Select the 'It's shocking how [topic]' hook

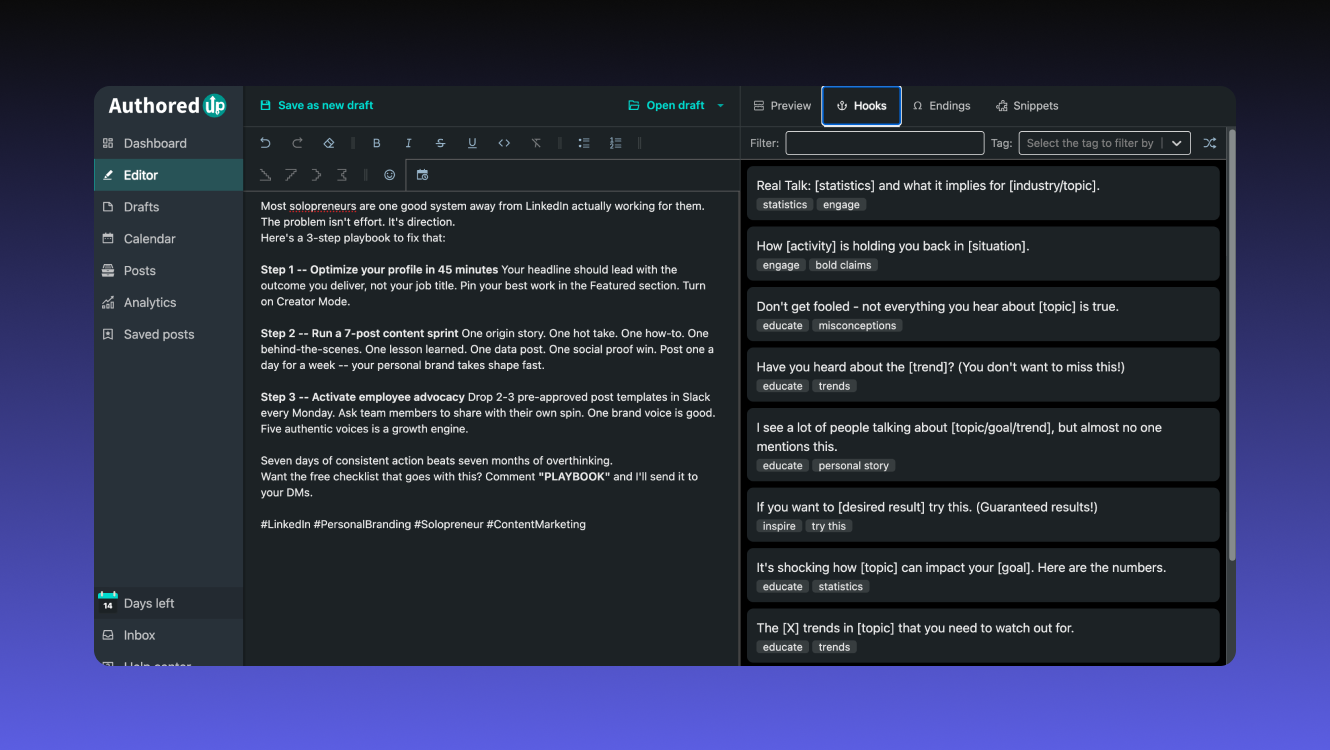click(x=983, y=575)
